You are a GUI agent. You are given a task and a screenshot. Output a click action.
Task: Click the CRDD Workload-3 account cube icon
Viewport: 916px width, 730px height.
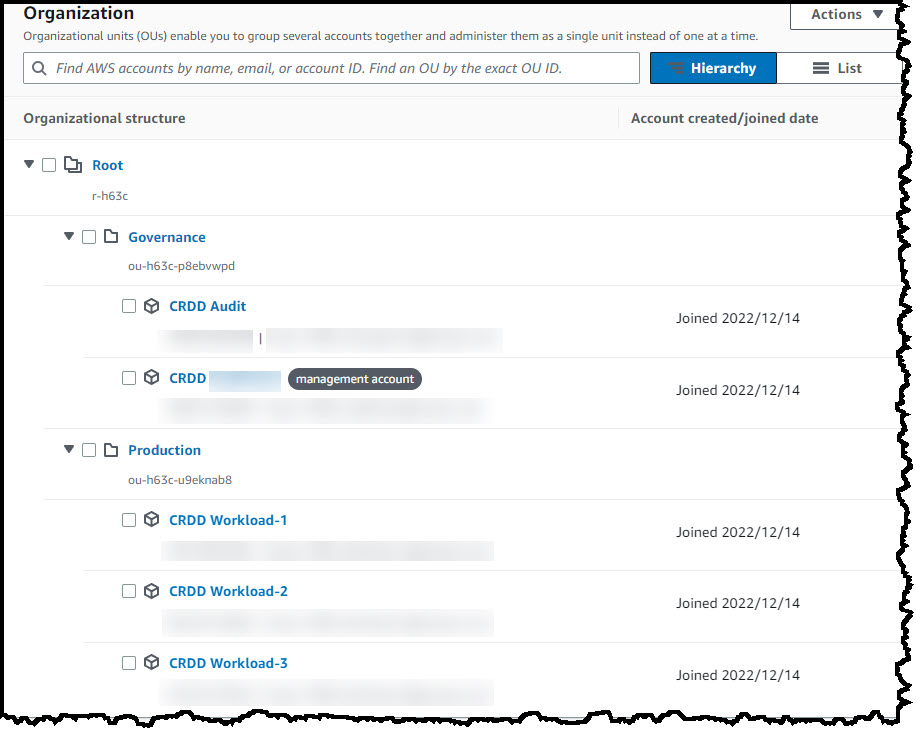pyautogui.click(x=151, y=662)
